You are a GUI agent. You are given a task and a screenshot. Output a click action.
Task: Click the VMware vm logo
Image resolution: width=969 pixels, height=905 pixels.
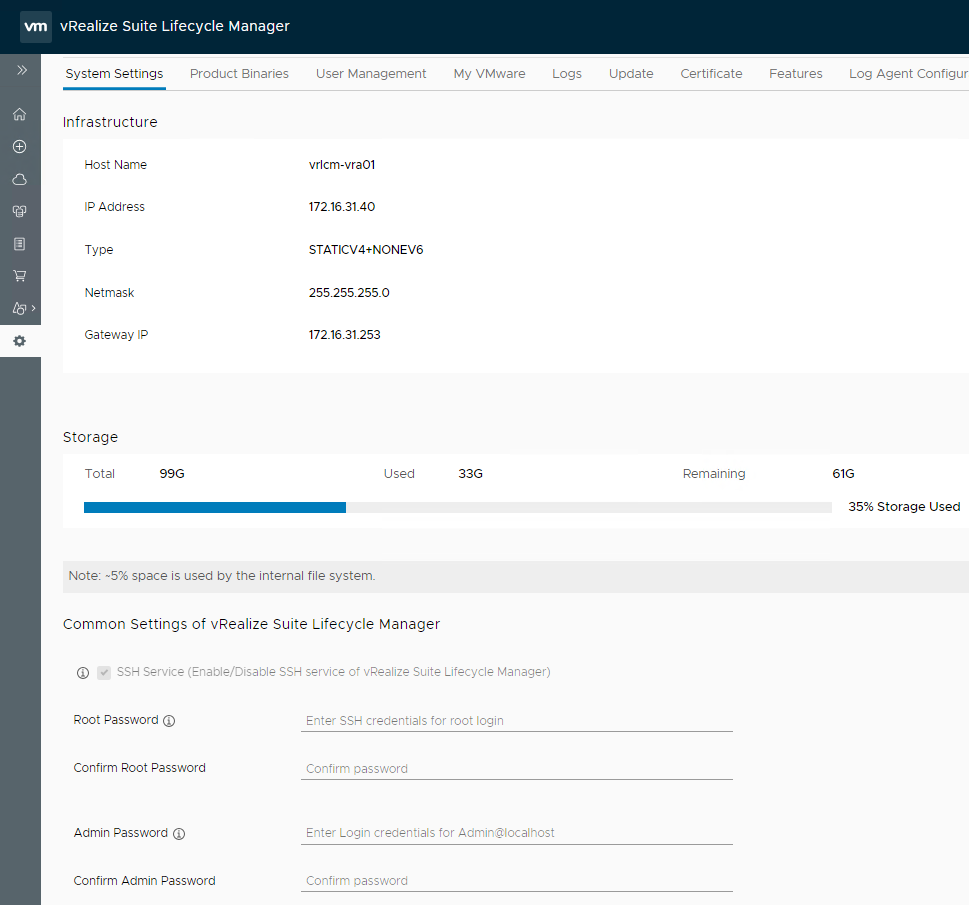point(36,27)
